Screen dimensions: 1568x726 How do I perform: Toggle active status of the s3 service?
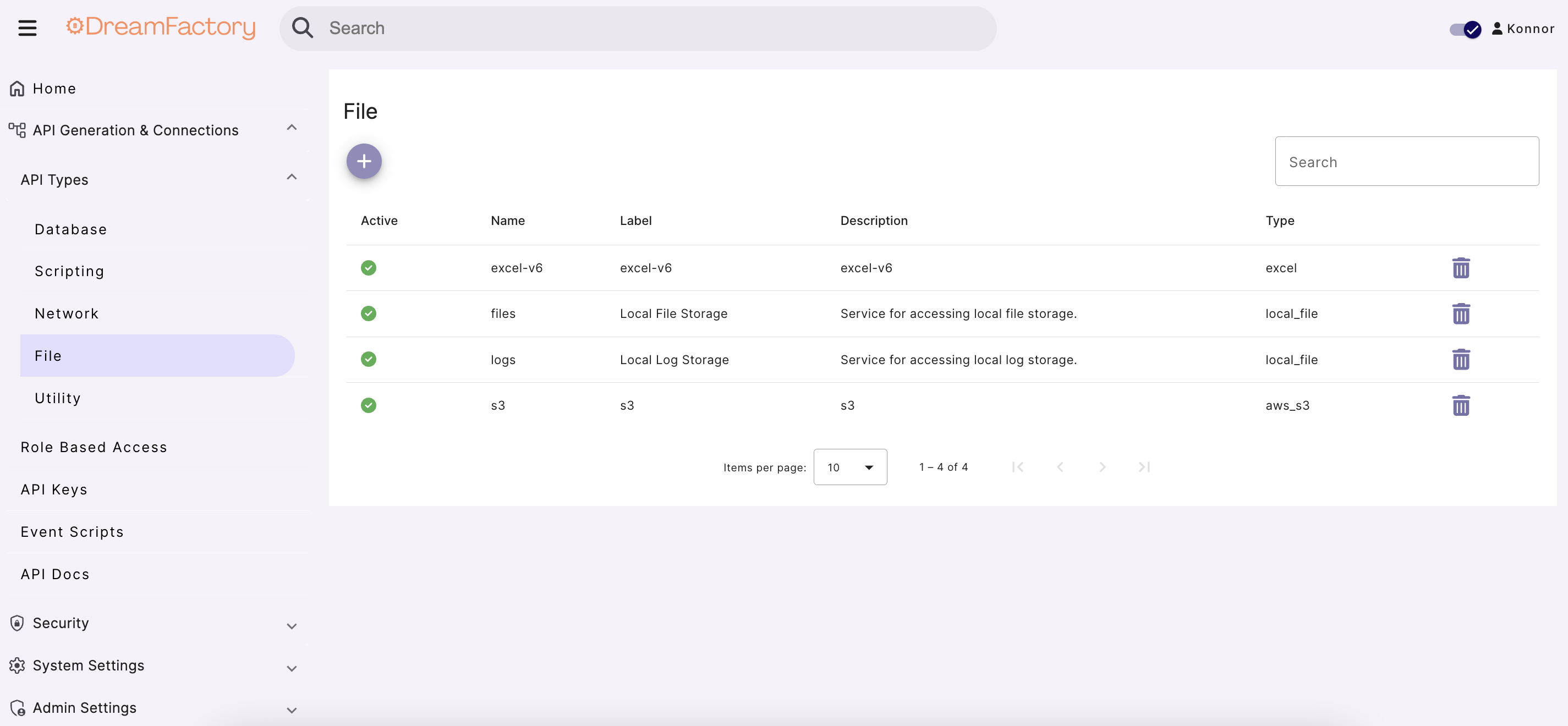(x=369, y=405)
